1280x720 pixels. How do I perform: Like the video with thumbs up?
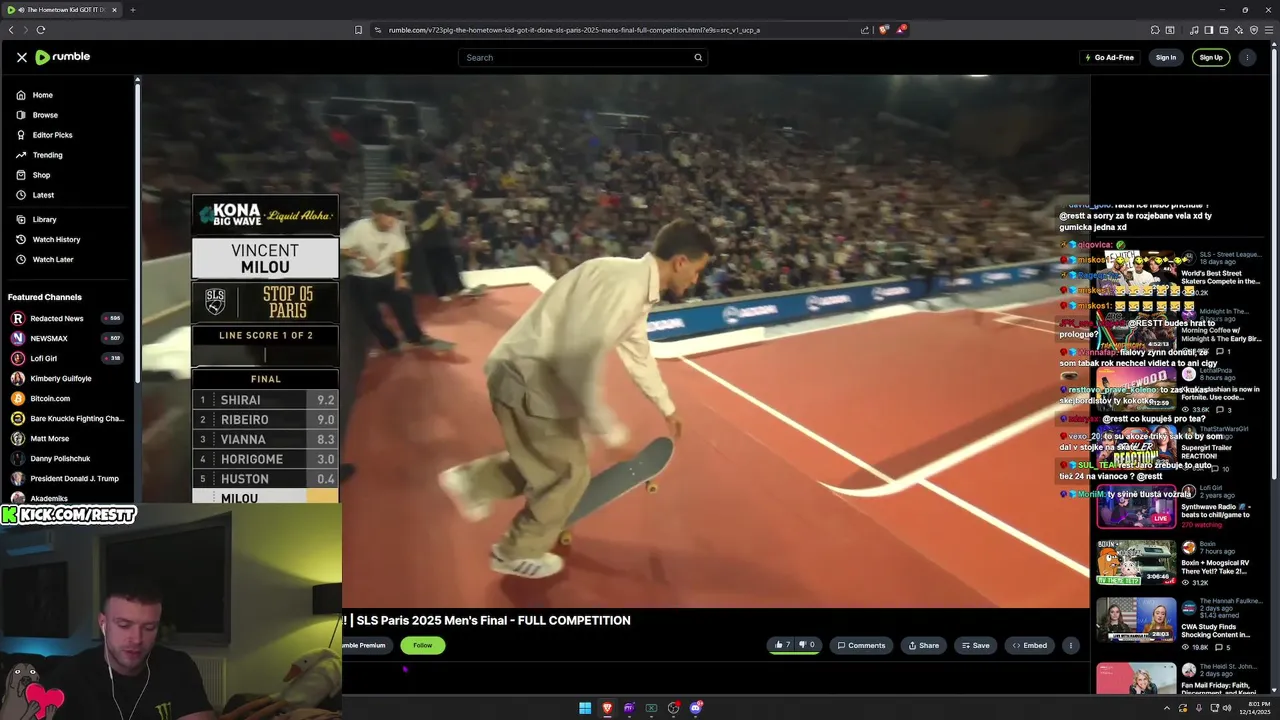coord(782,645)
